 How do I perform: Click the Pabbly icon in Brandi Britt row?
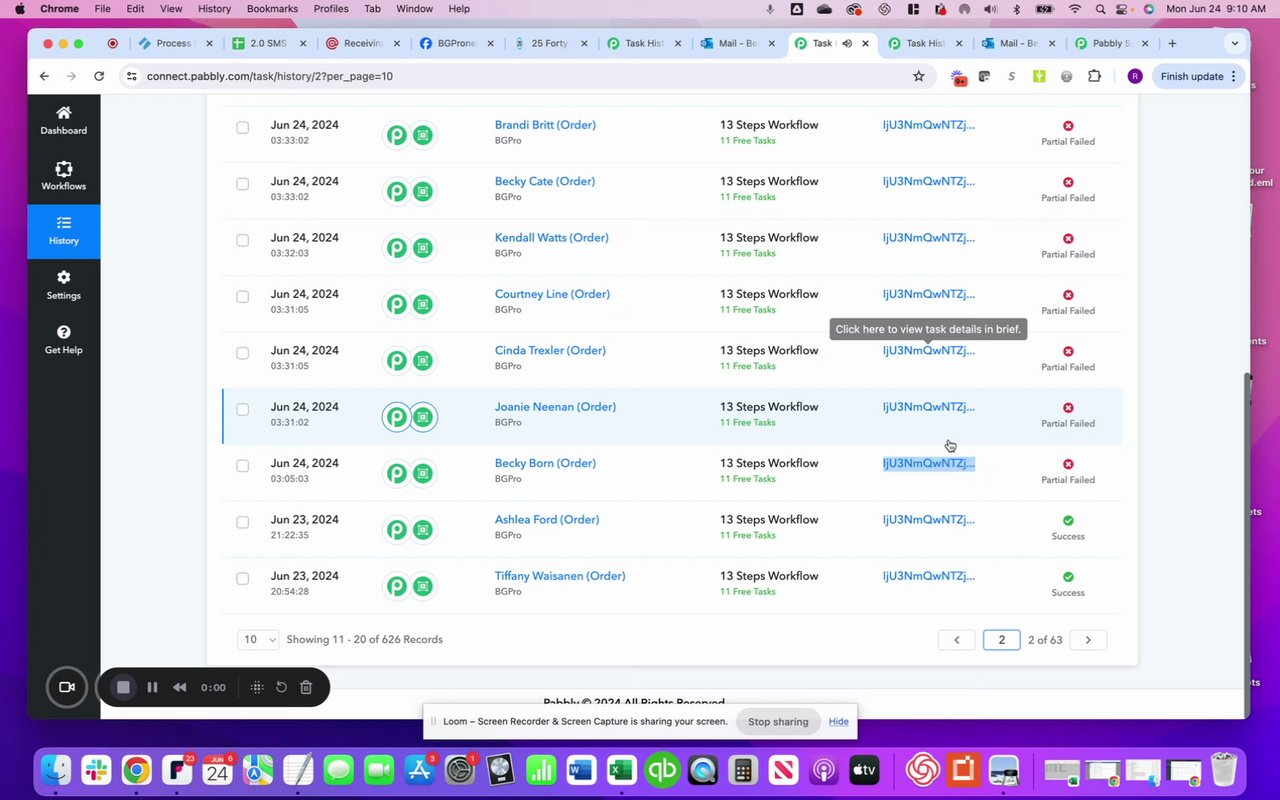[x=397, y=135]
